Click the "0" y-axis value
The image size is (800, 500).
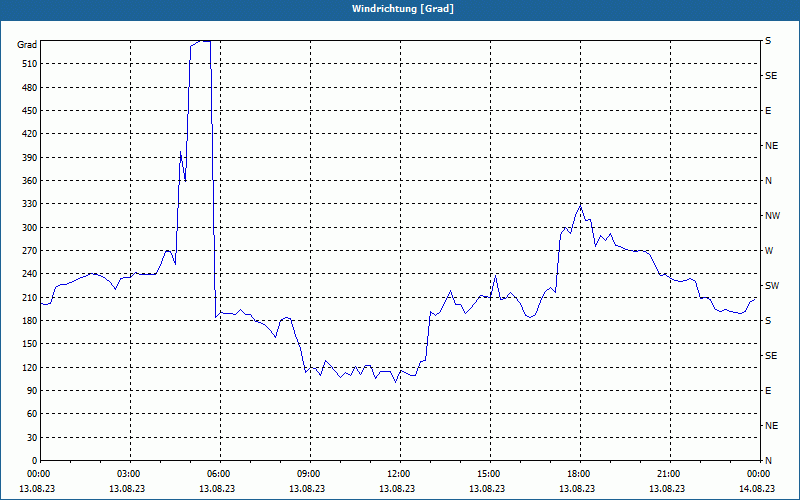34,461
